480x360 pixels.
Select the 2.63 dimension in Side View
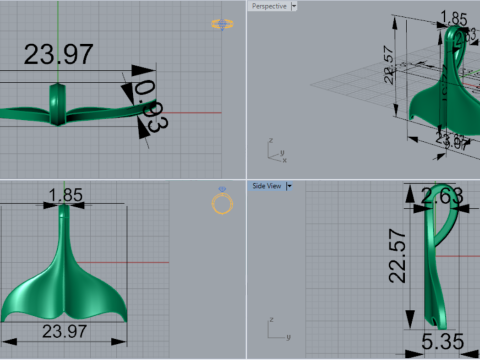(x=442, y=196)
